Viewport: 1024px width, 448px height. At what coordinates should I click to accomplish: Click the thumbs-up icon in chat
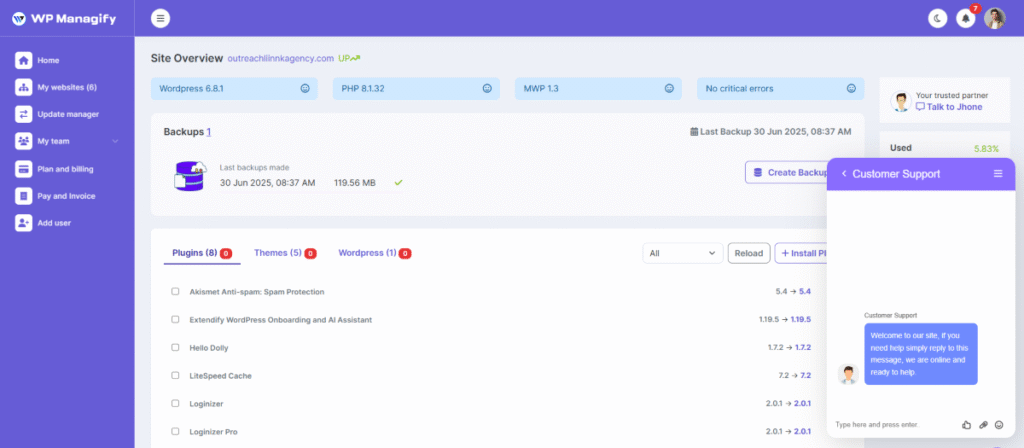(967, 424)
